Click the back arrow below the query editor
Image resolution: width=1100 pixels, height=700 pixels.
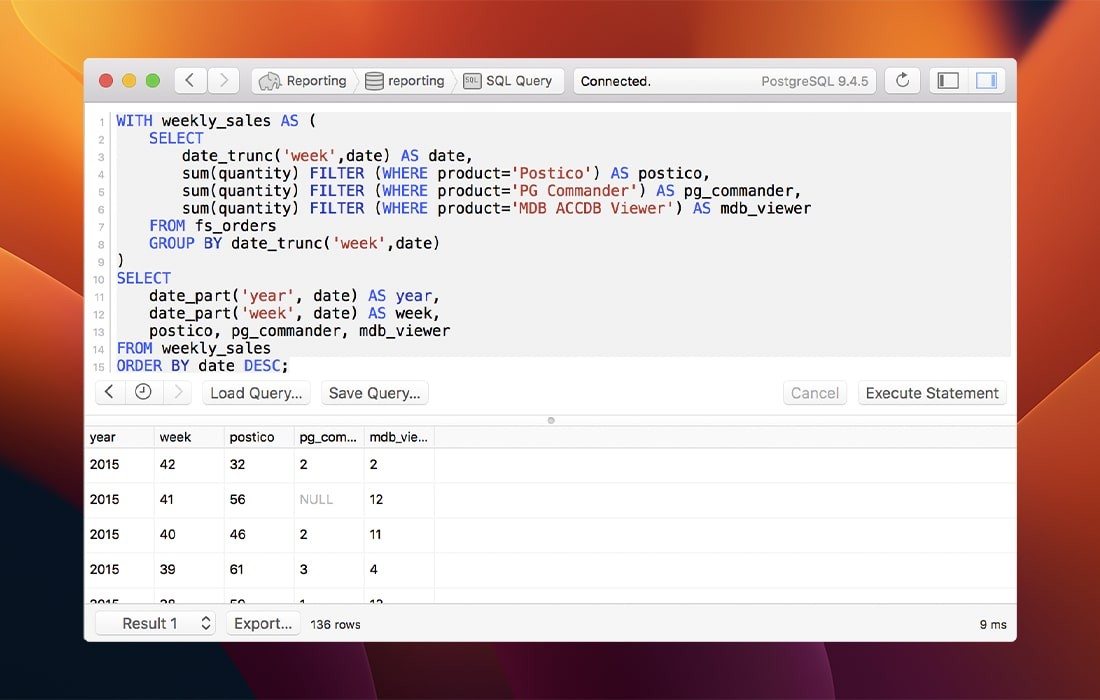(x=110, y=392)
